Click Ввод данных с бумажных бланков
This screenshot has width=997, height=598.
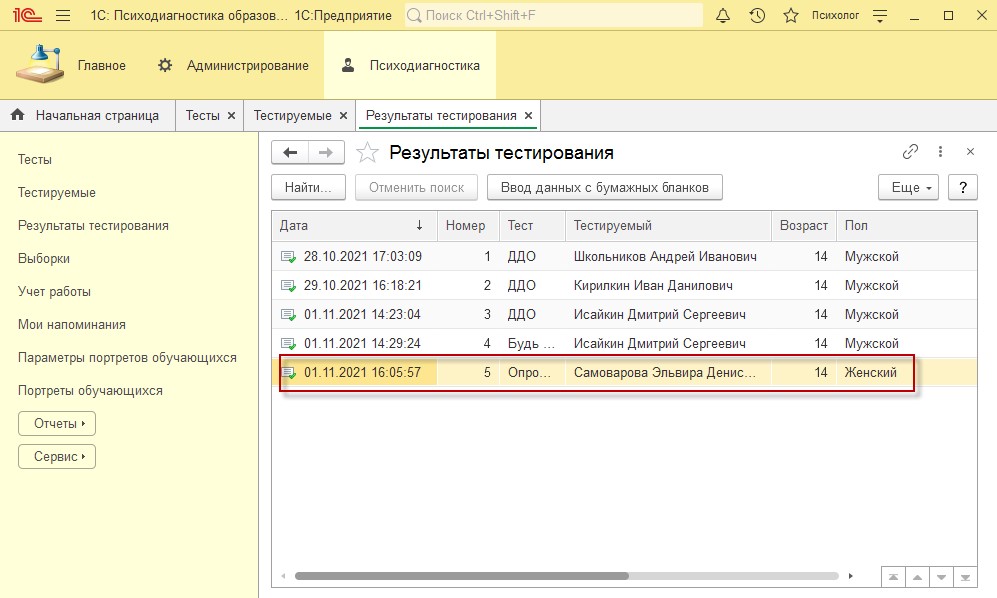point(605,187)
